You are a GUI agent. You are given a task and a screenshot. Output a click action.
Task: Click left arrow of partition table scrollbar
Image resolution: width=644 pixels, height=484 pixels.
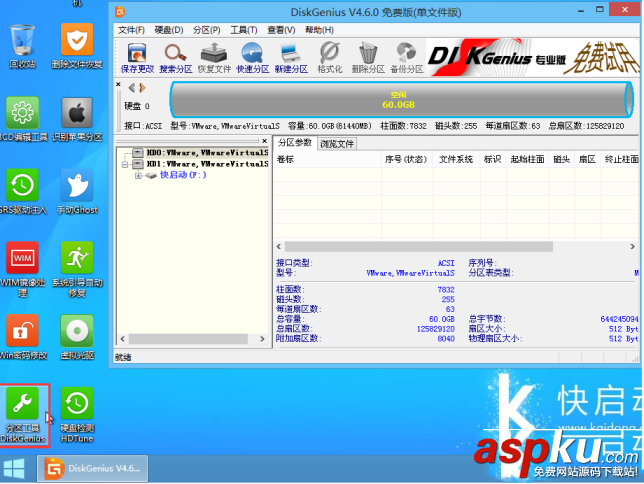coord(279,247)
